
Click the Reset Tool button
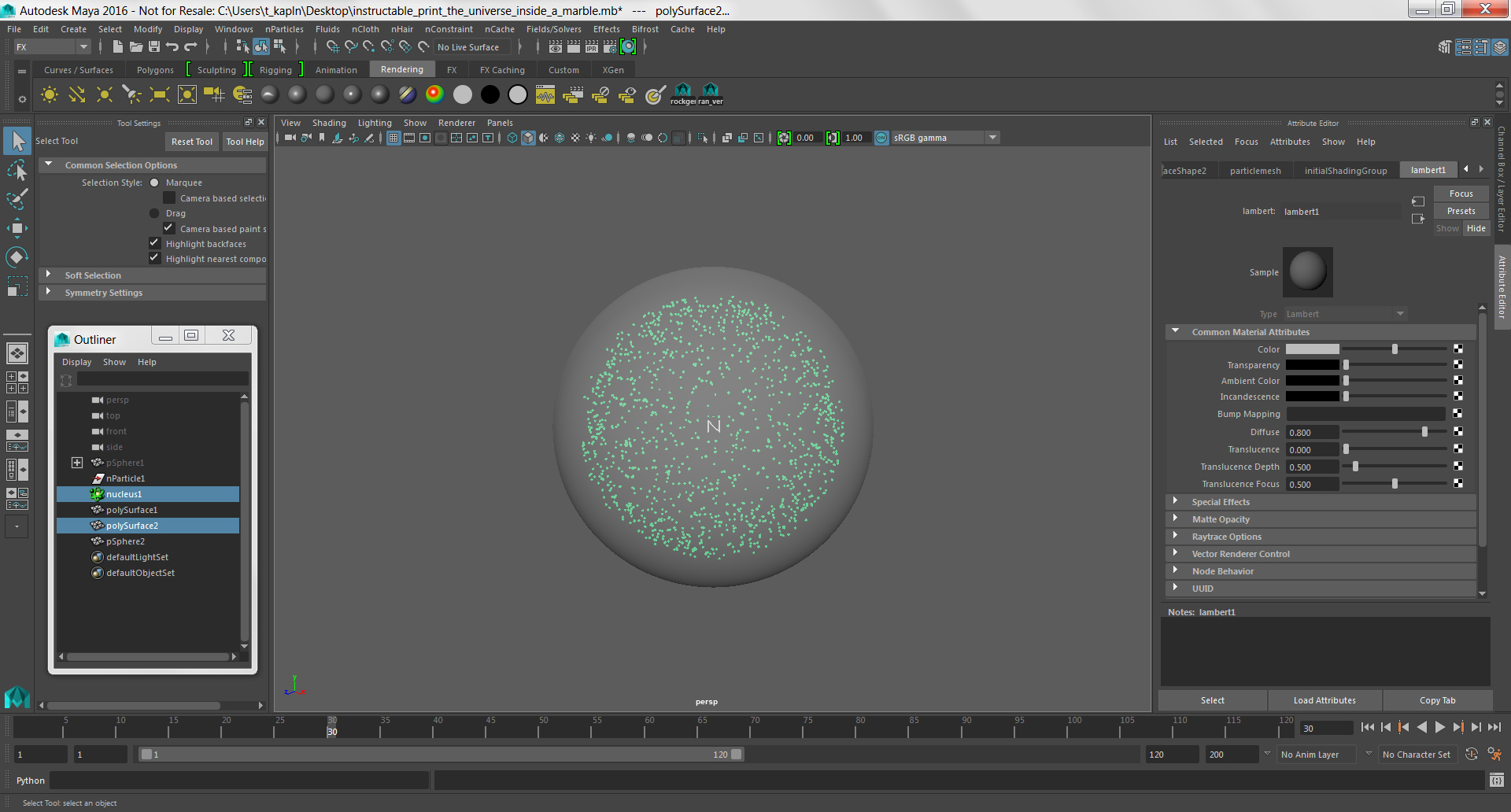click(x=192, y=142)
